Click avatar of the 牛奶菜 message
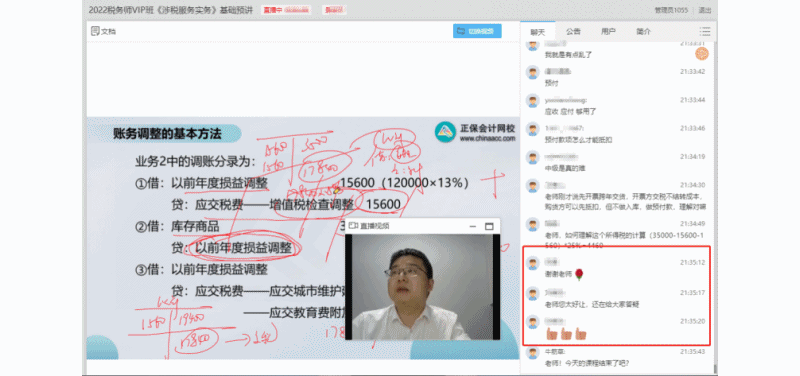Viewport: 800px width, 376px height. pos(533,353)
